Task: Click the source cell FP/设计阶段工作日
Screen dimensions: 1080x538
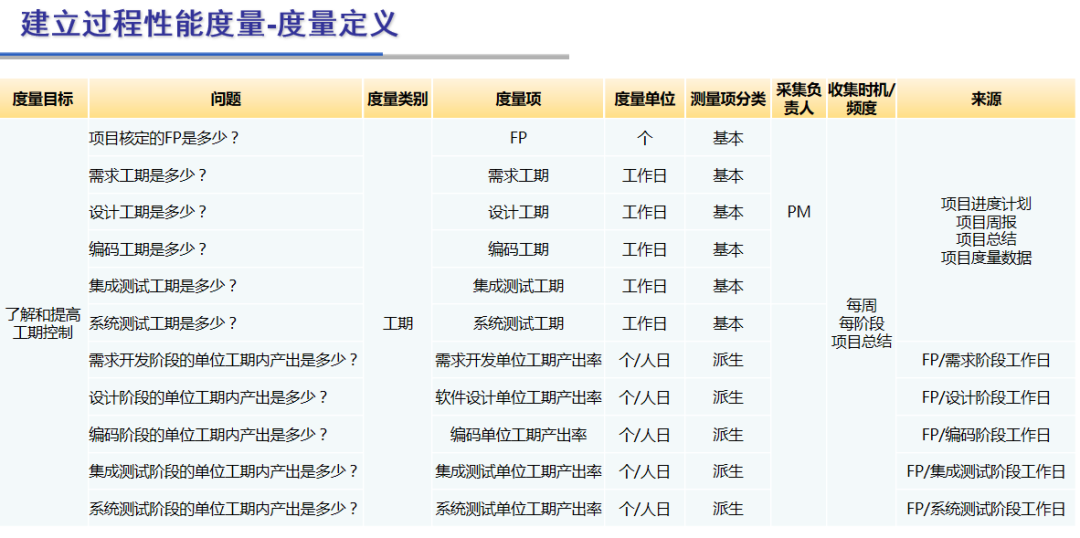Action: (x=986, y=397)
